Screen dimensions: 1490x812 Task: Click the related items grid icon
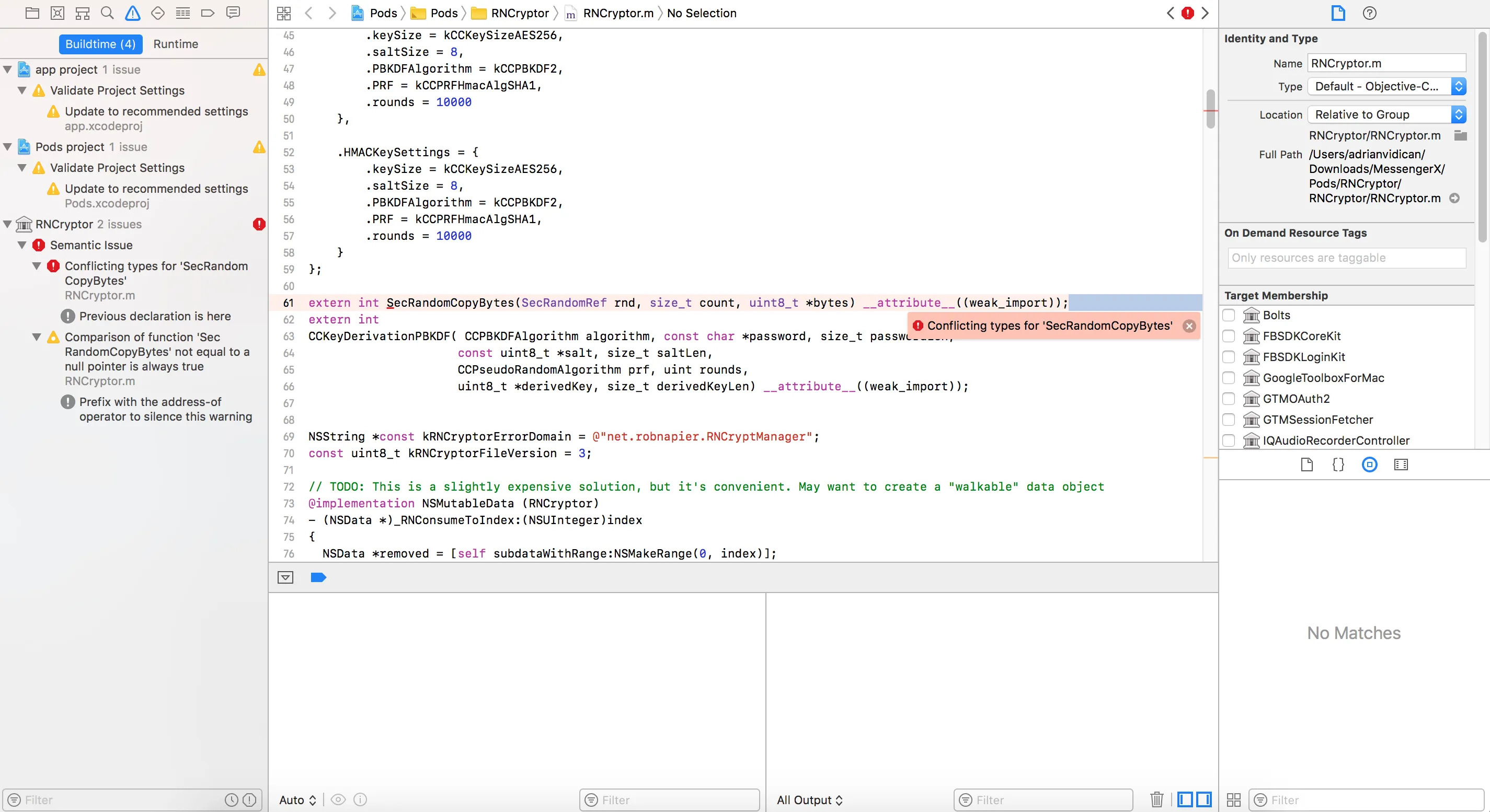click(x=283, y=13)
